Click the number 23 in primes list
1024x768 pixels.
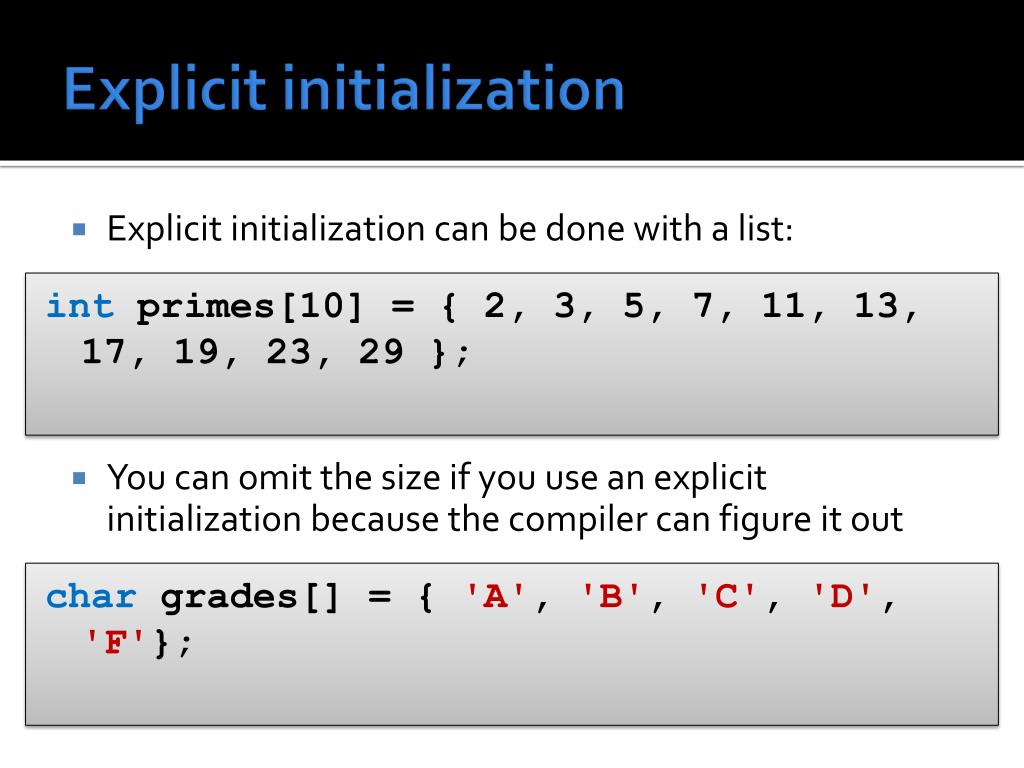pos(289,352)
